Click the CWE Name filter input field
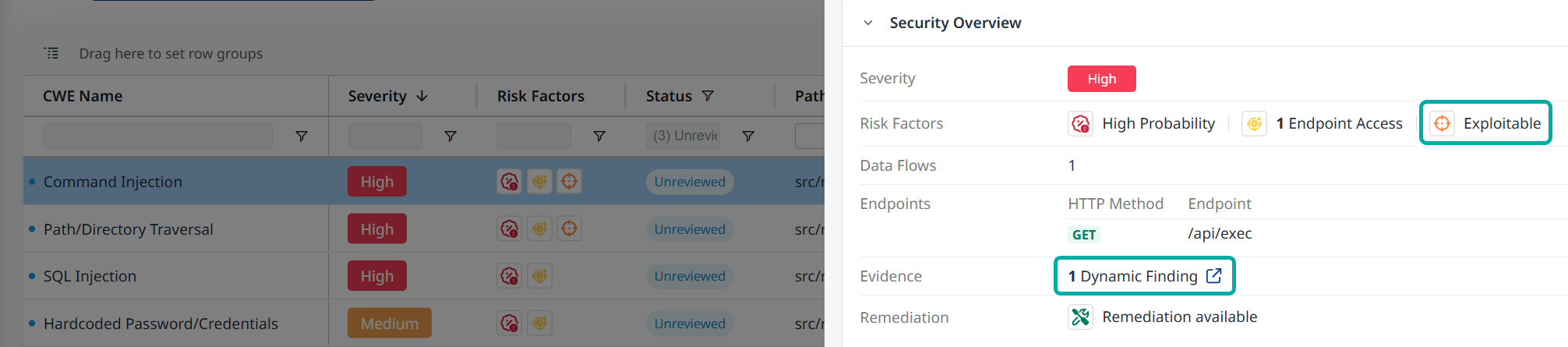The height and width of the screenshot is (347, 1568). click(x=157, y=136)
